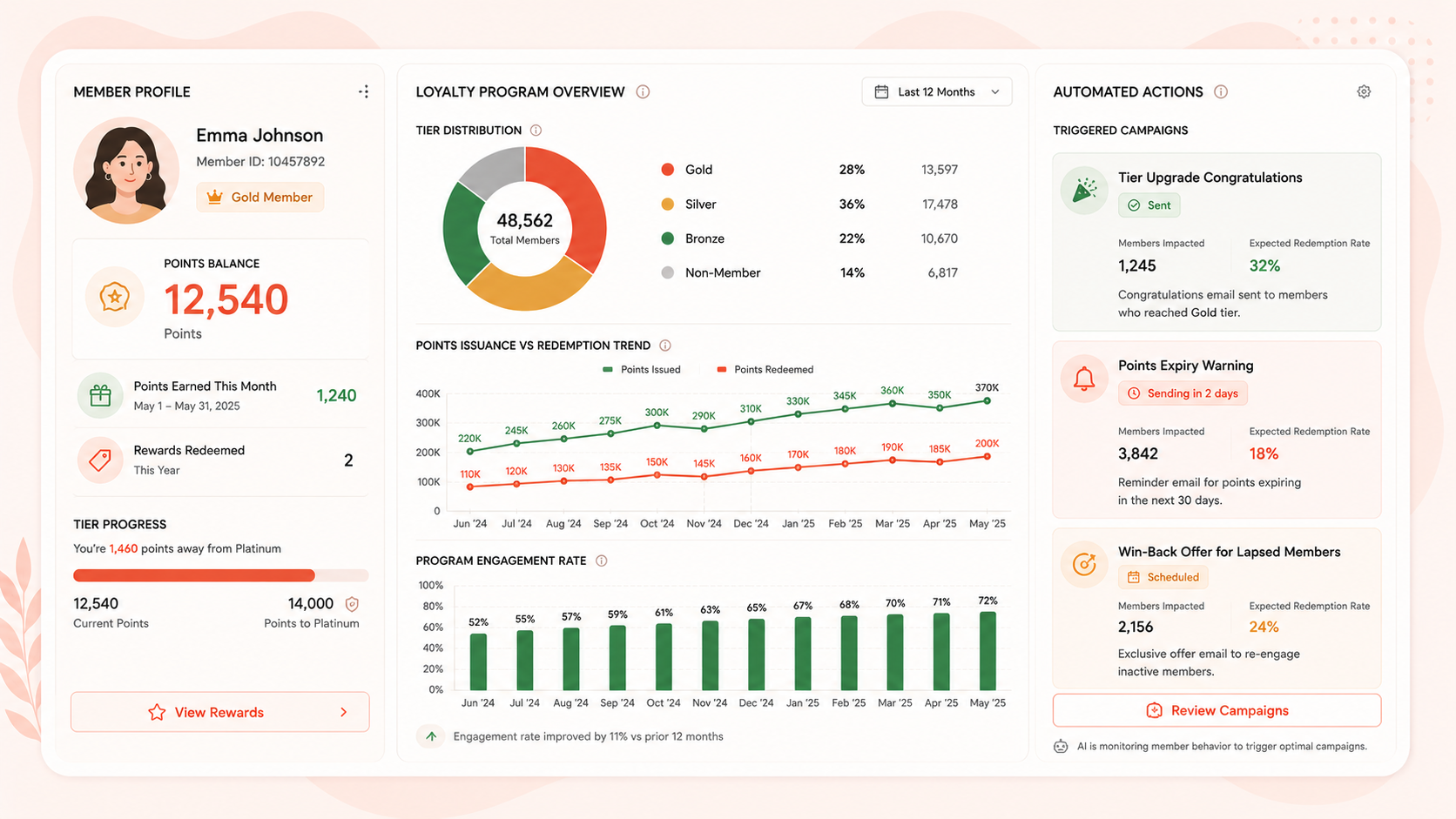Click the 52% engagement bar for Jun '24
This screenshot has width=1456, height=819.
click(x=478, y=661)
